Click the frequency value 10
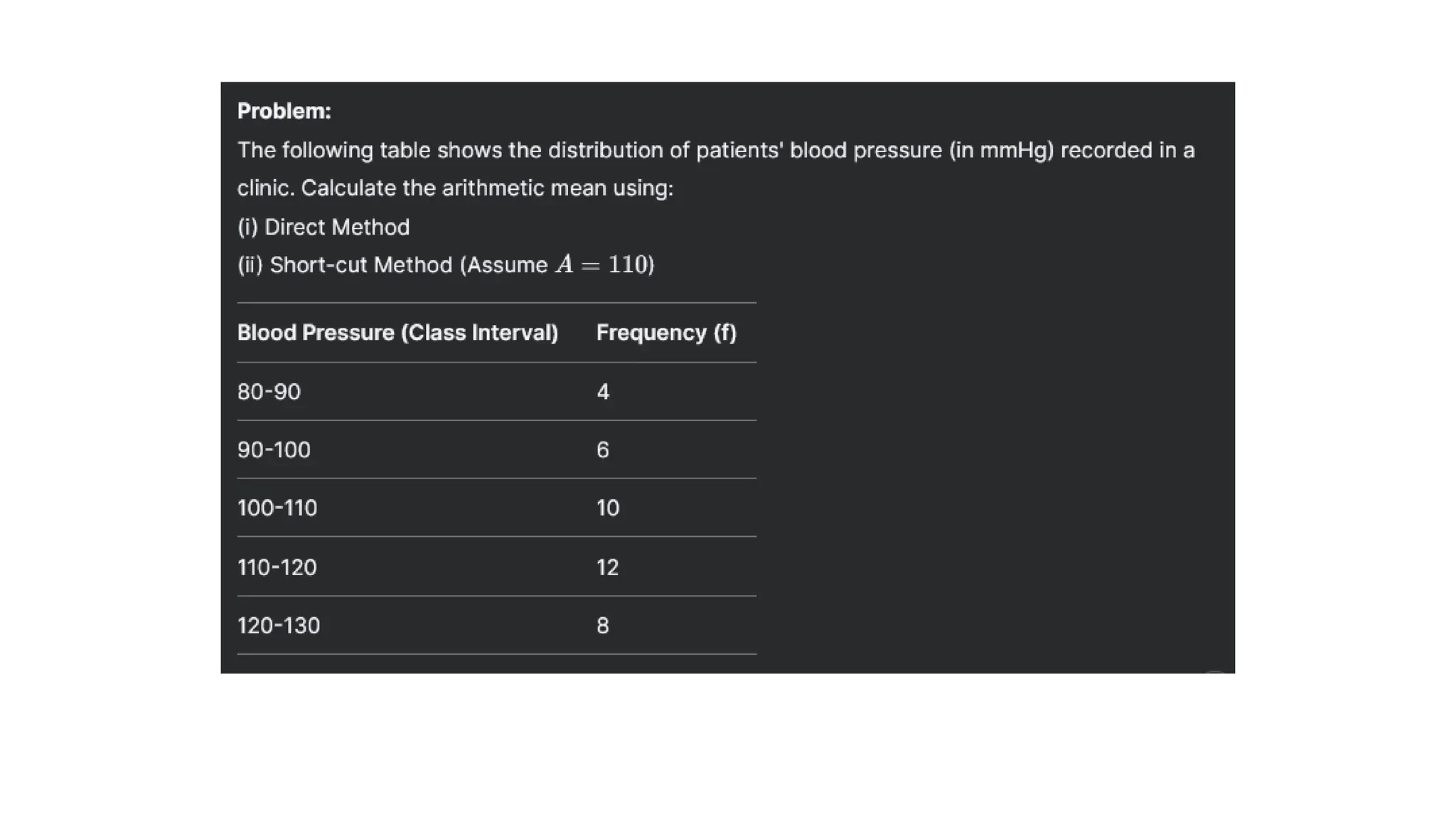The height and width of the screenshot is (819, 1456). pyautogui.click(x=608, y=508)
